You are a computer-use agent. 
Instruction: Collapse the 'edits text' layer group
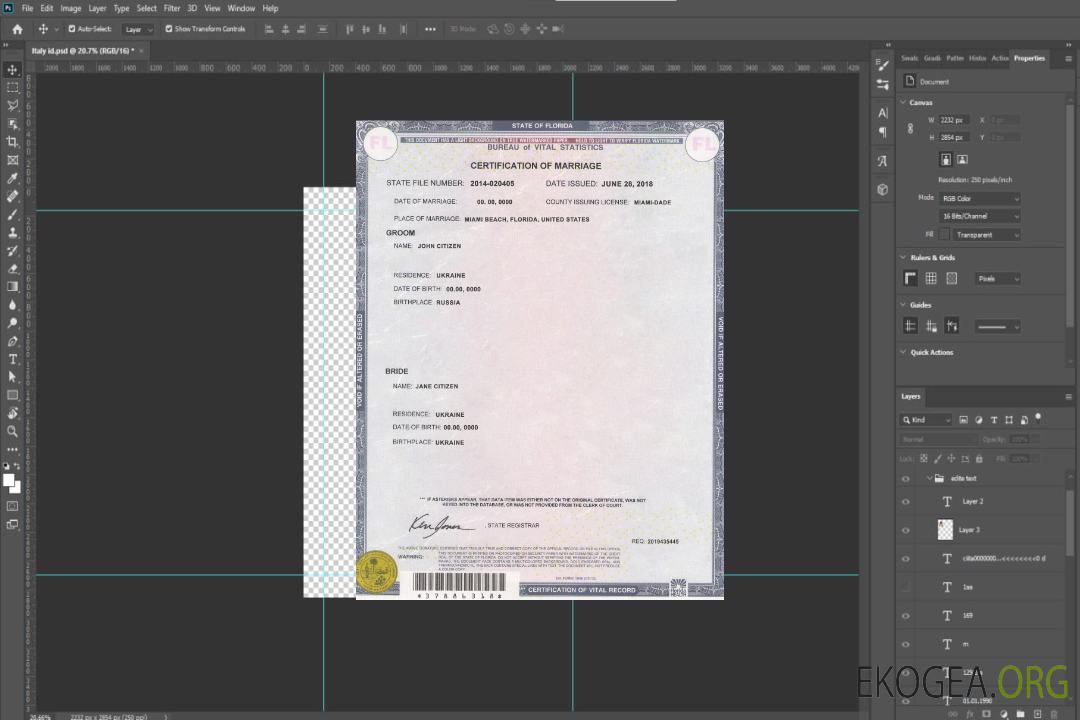point(928,478)
